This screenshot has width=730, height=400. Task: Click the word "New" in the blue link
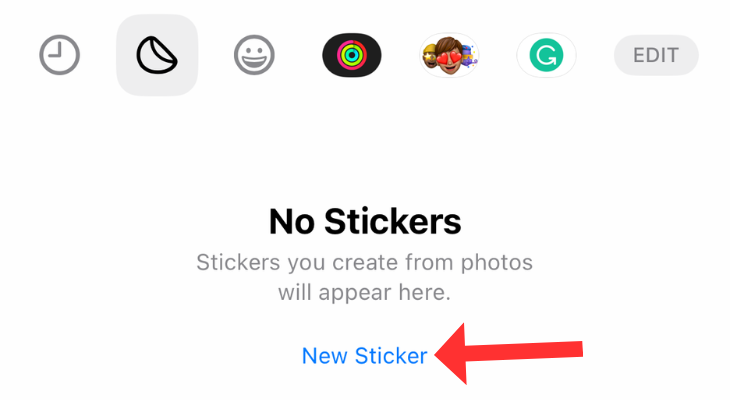point(324,356)
